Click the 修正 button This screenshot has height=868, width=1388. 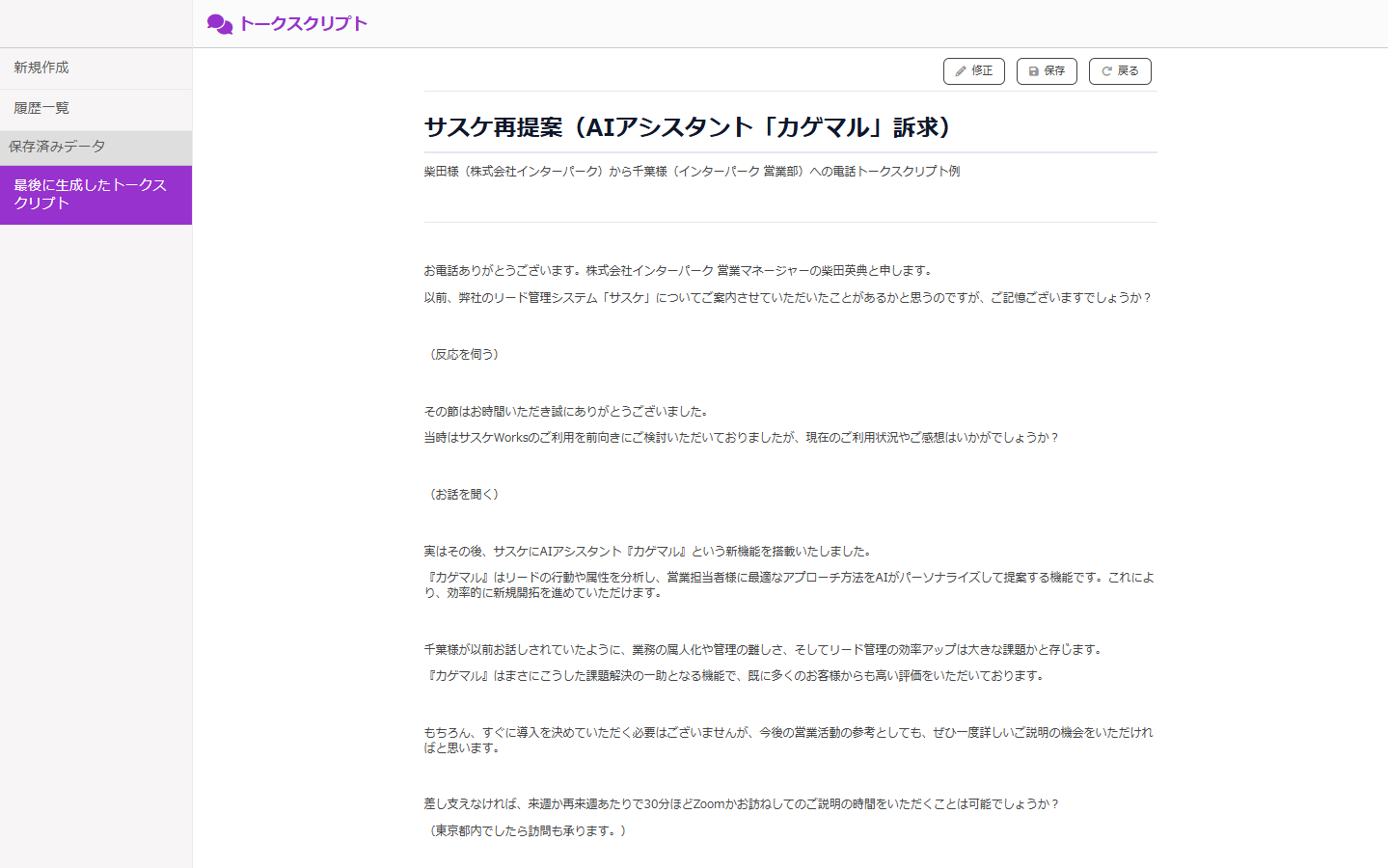tap(973, 70)
